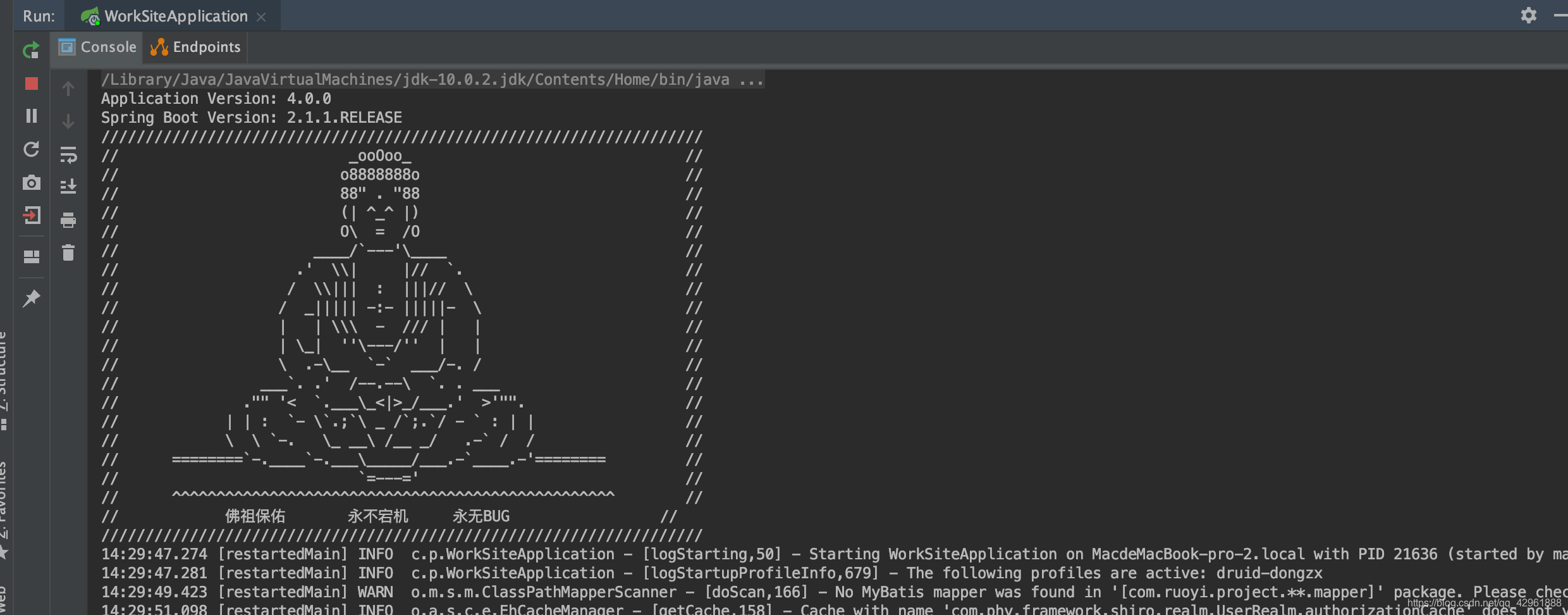Click the '永不宕机' text in banner
The width and height of the screenshot is (1568, 615).
pyautogui.click(x=378, y=516)
